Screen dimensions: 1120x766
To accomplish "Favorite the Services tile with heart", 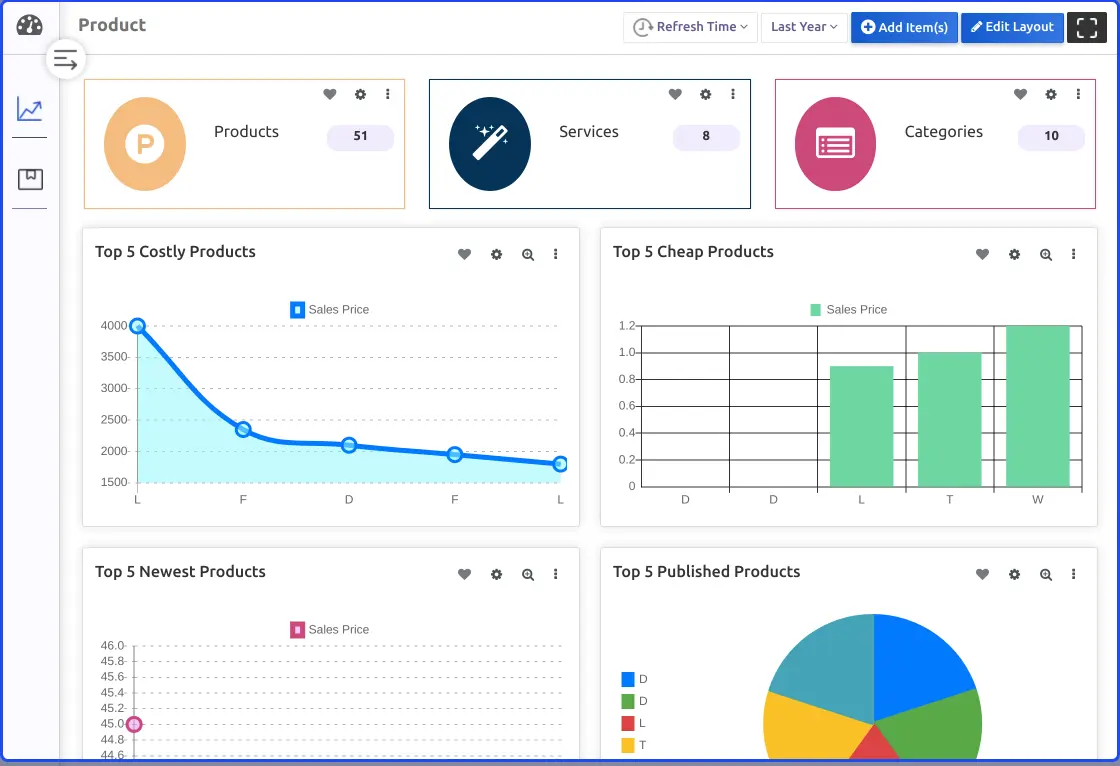I will pos(675,94).
